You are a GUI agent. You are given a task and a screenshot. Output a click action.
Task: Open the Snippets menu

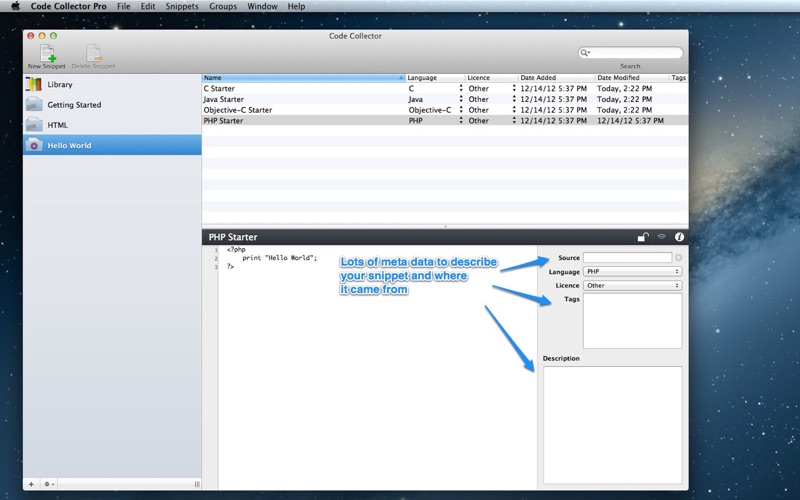click(x=182, y=6)
